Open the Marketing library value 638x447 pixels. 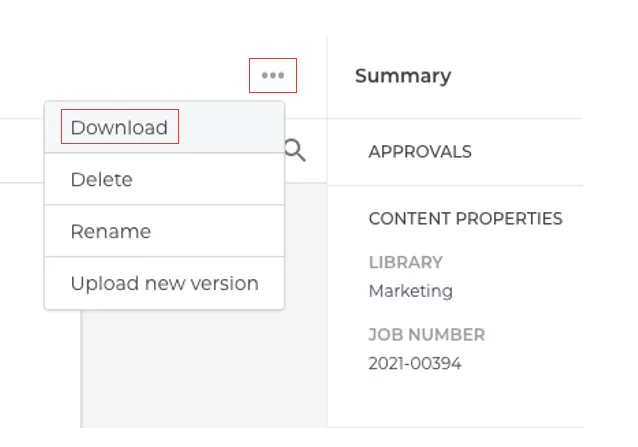point(411,291)
